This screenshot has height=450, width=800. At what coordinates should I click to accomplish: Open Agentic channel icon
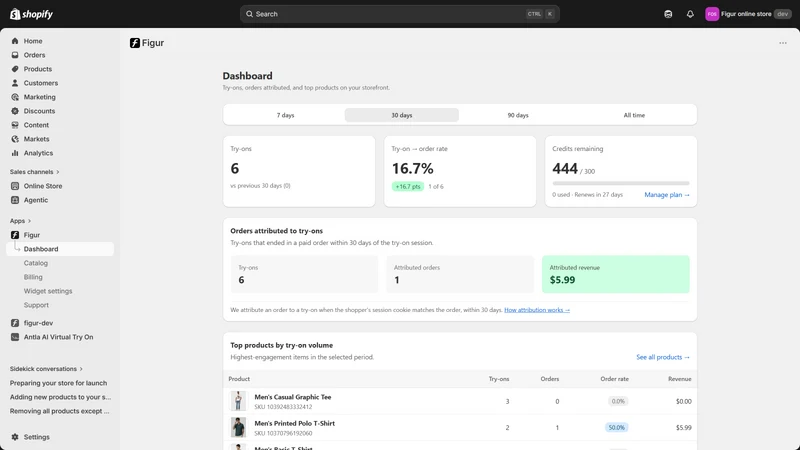pyautogui.click(x=15, y=200)
